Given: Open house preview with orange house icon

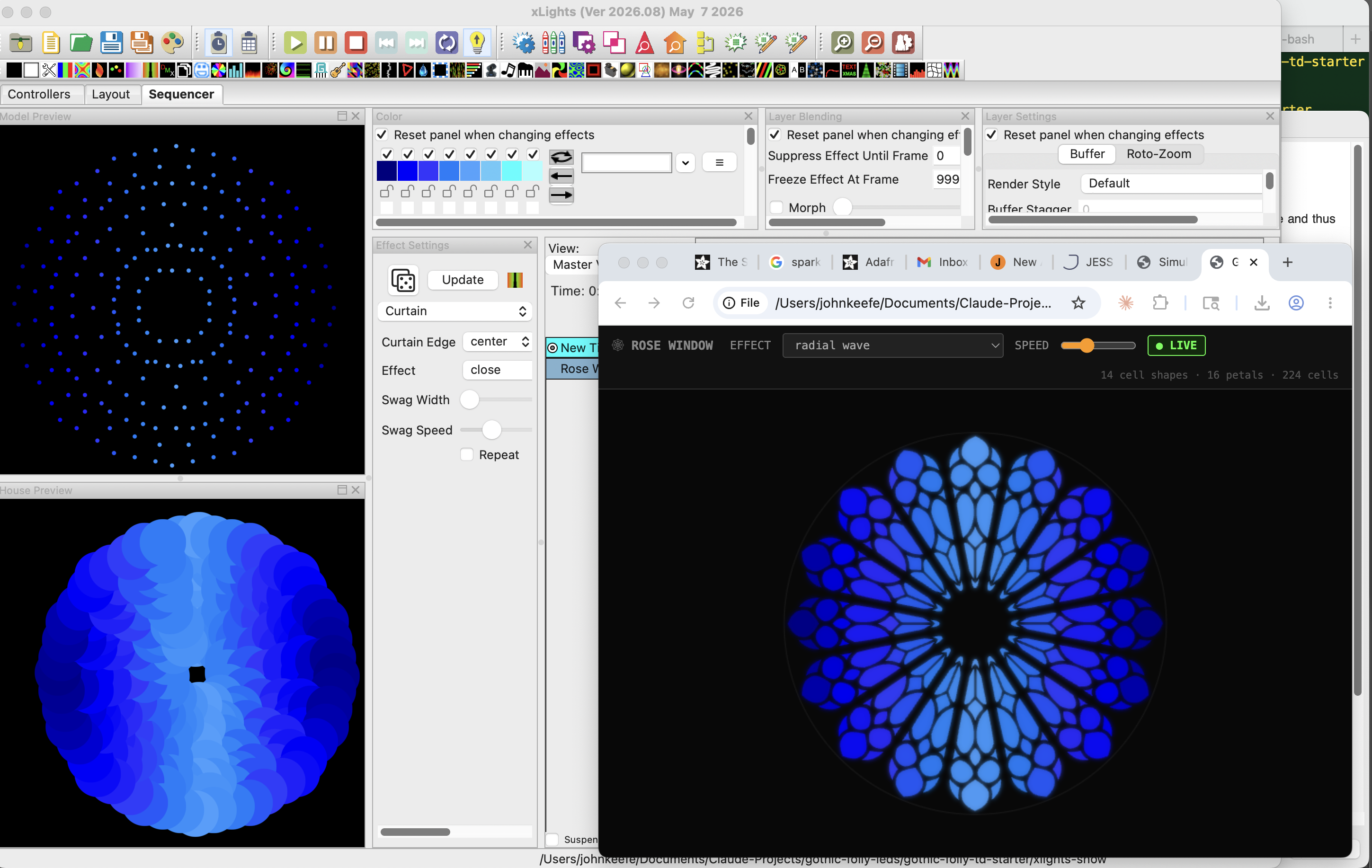Looking at the screenshot, I should click(x=675, y=43).
